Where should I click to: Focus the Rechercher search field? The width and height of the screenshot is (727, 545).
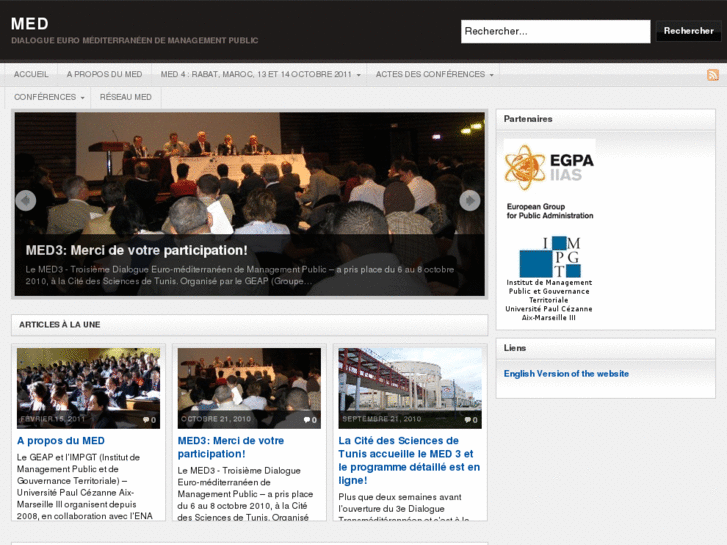(x=555, y=31)
